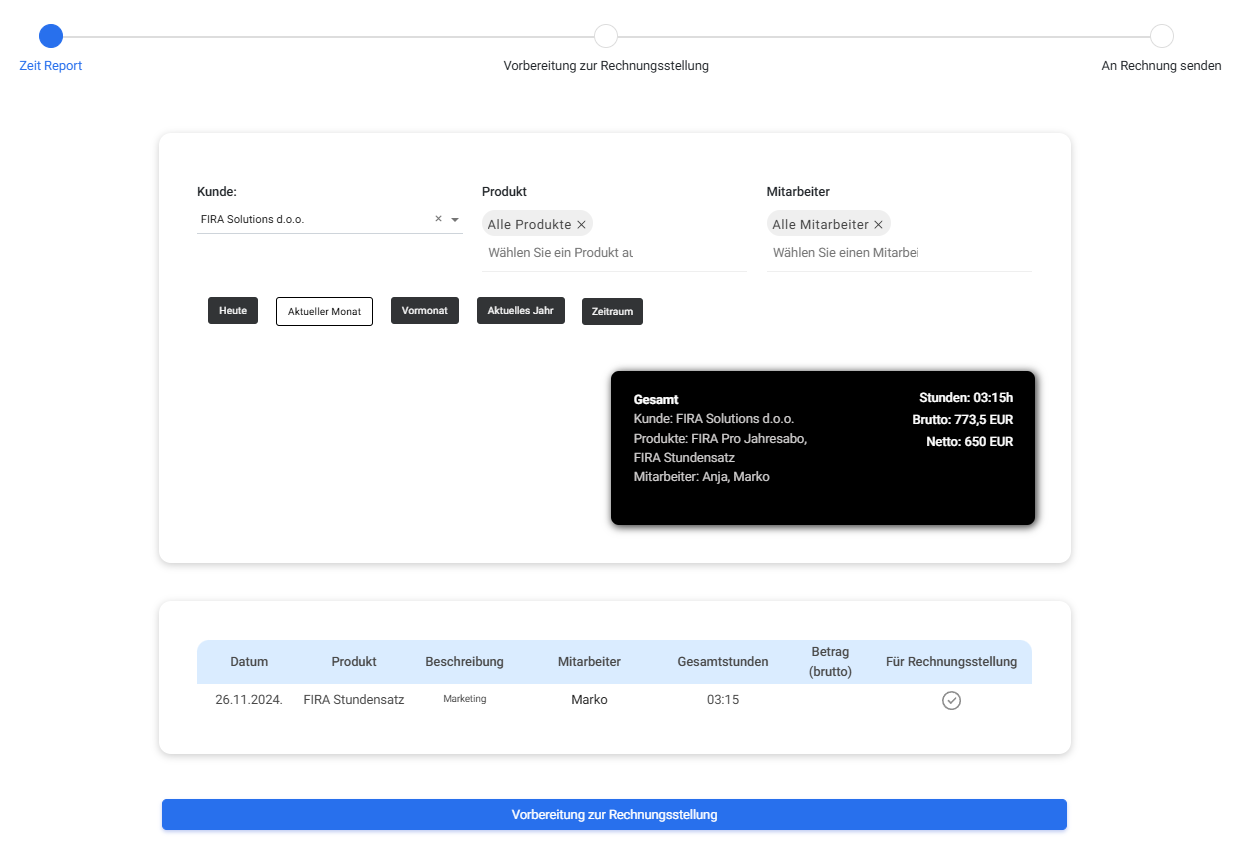1240x849 pixels.
Task: Select the Vormonat filter
Action: (425, 310)
